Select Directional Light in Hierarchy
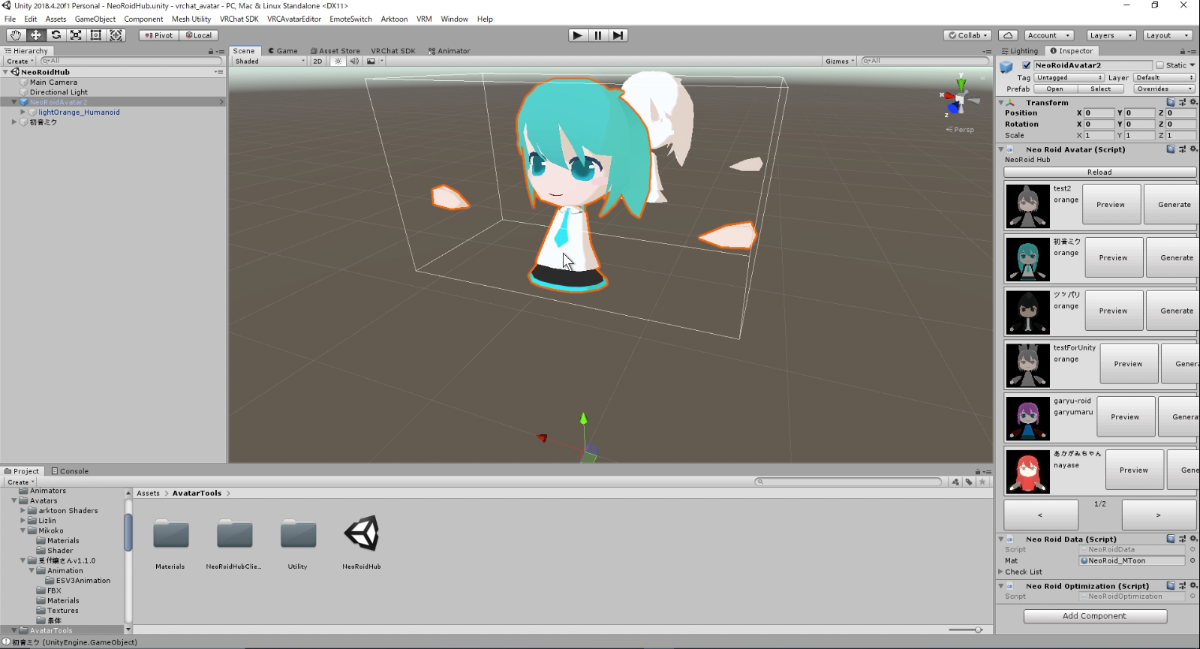1200x649 pixels. click(x=58, y=92)
